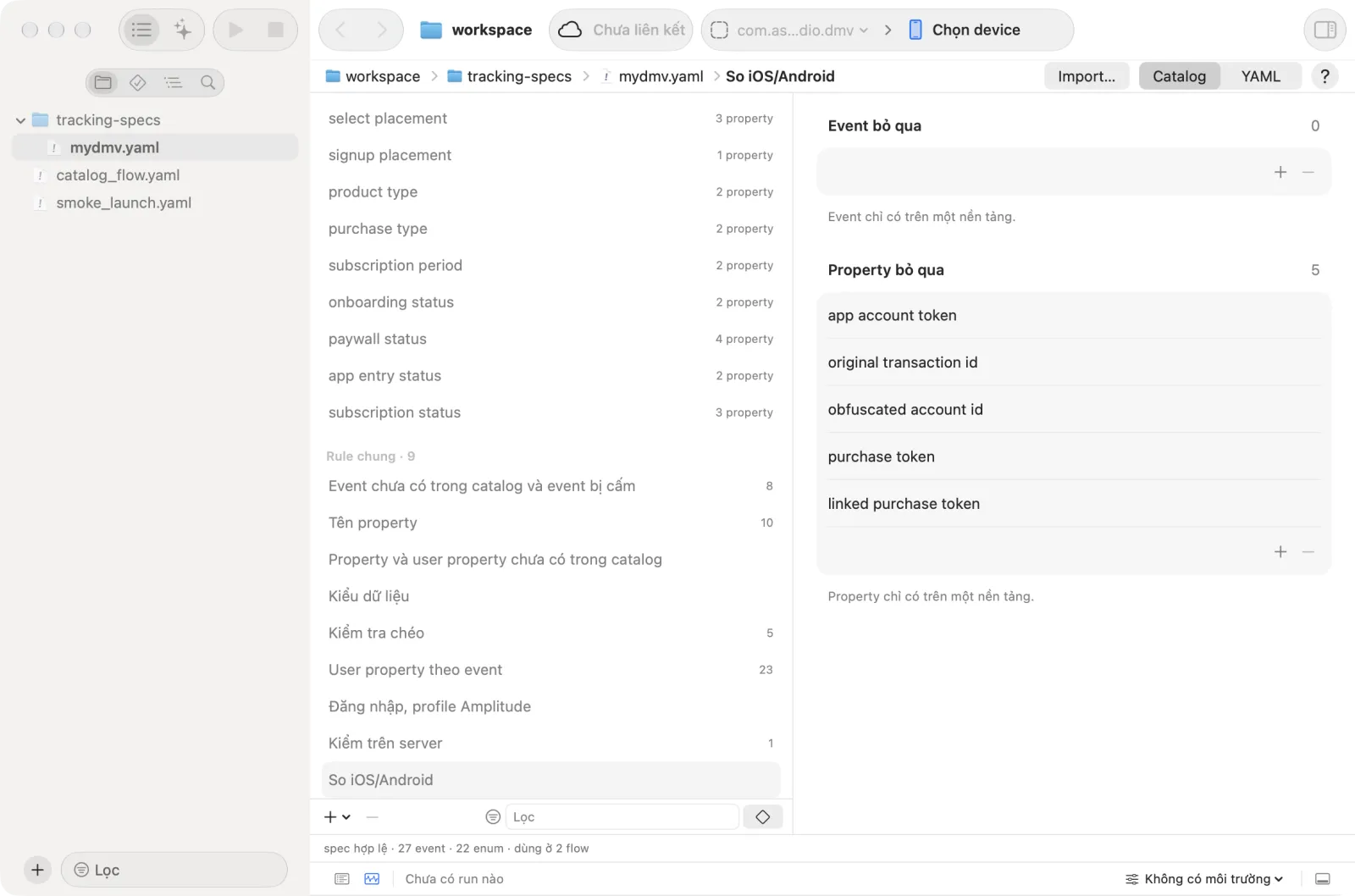Toggle the right inspector panel icon

1325,30
